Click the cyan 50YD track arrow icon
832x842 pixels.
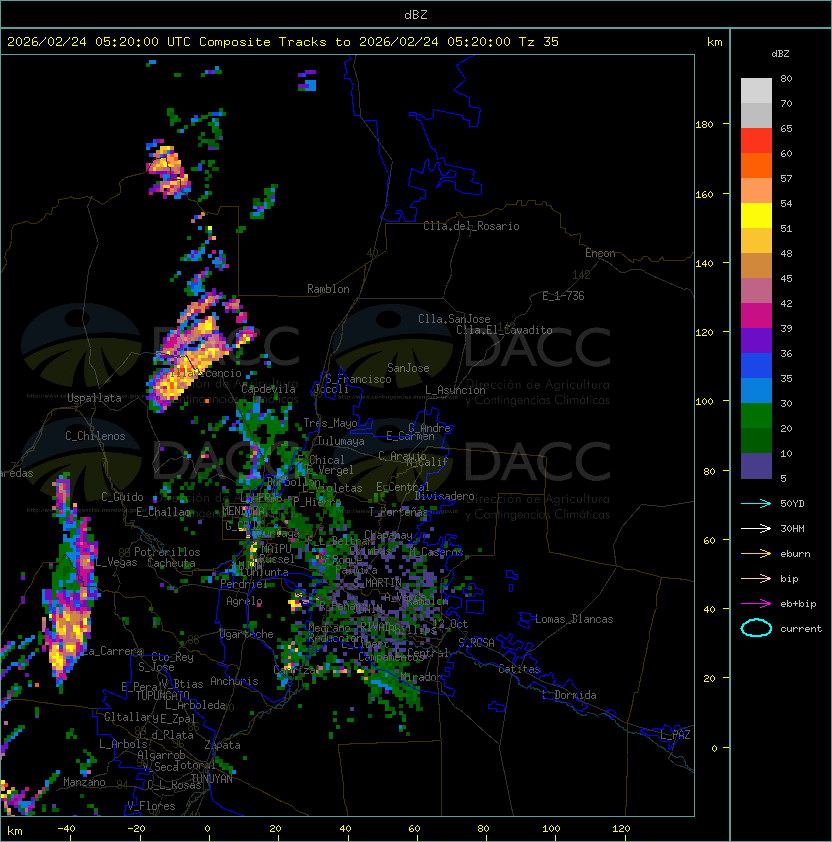[756, 503]
